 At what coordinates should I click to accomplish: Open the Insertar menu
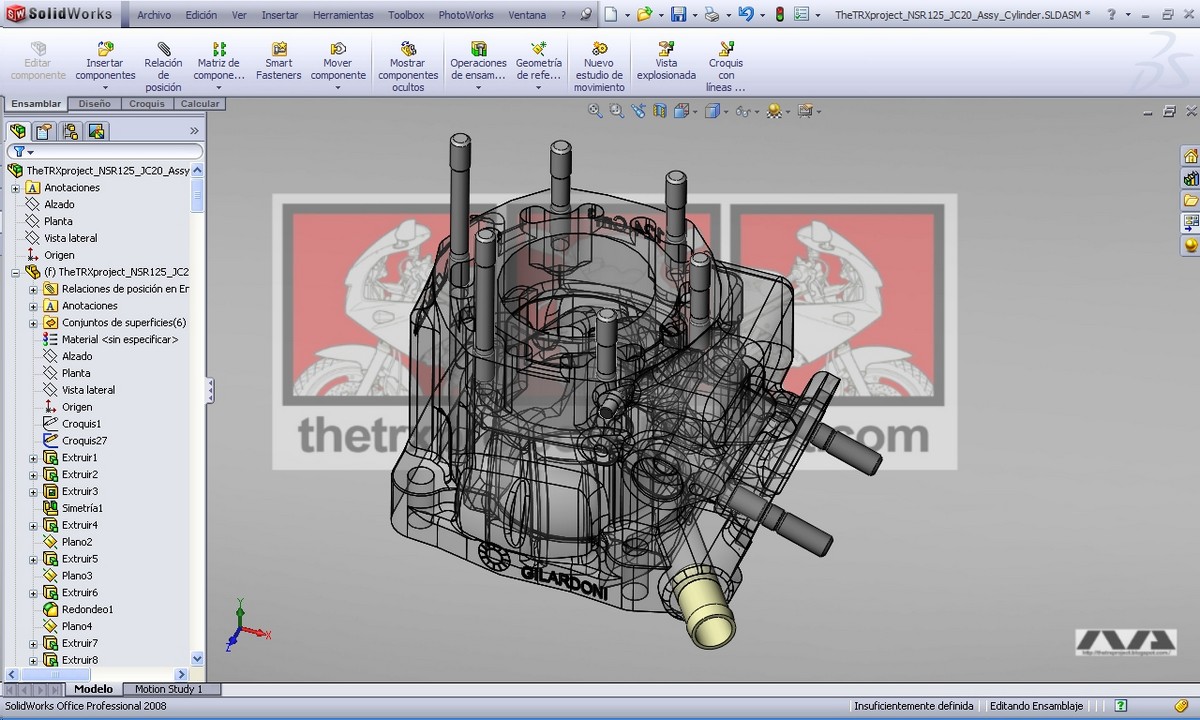pos(279,15)
